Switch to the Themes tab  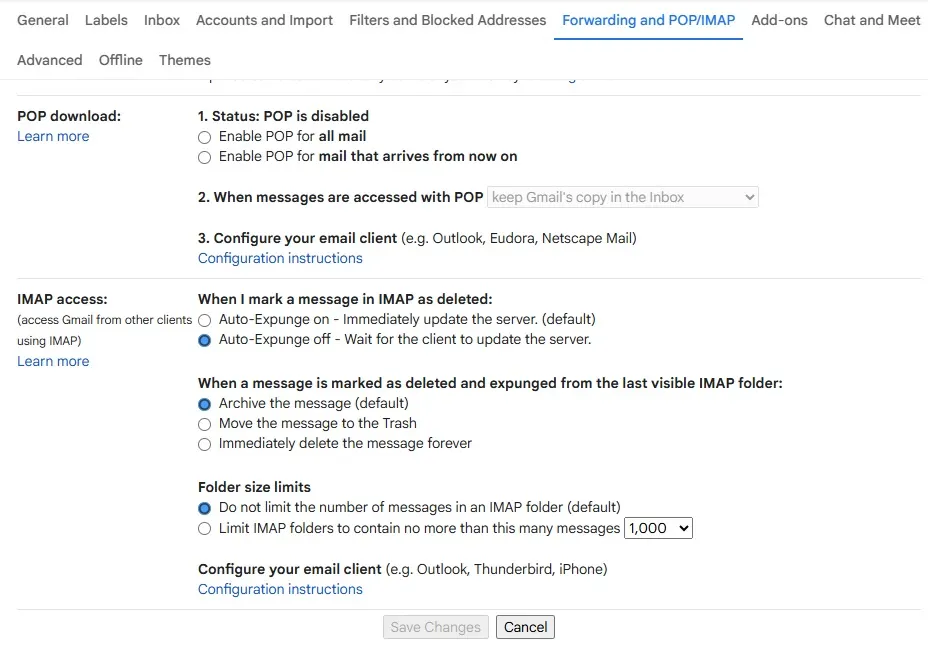(x=184, y=60)
